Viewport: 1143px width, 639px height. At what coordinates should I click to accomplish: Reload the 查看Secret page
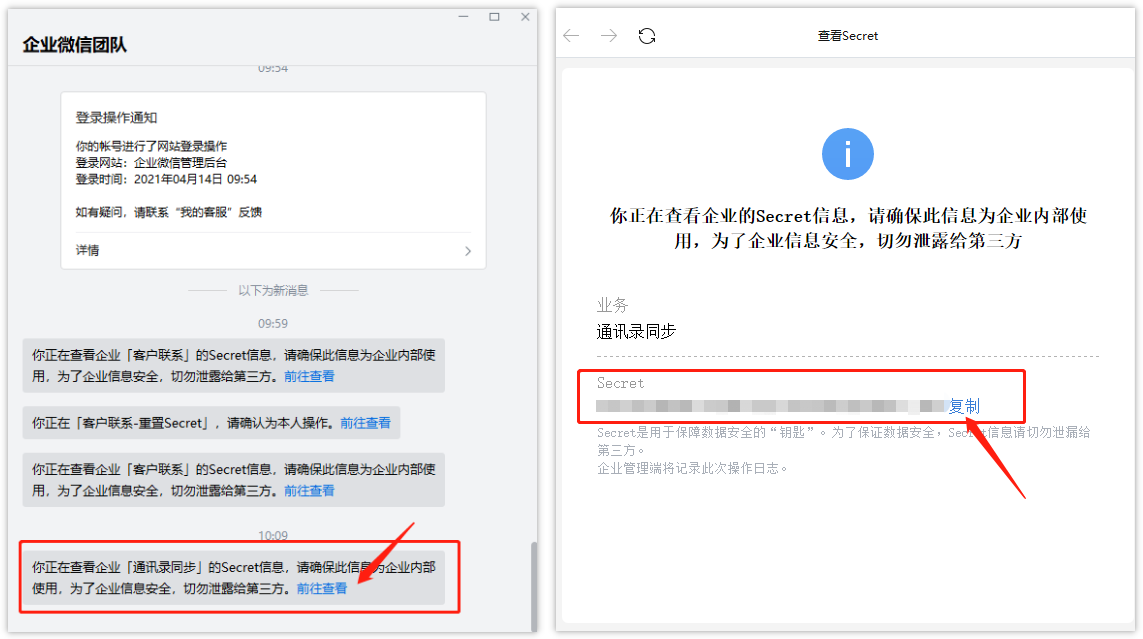coord(647,36)
